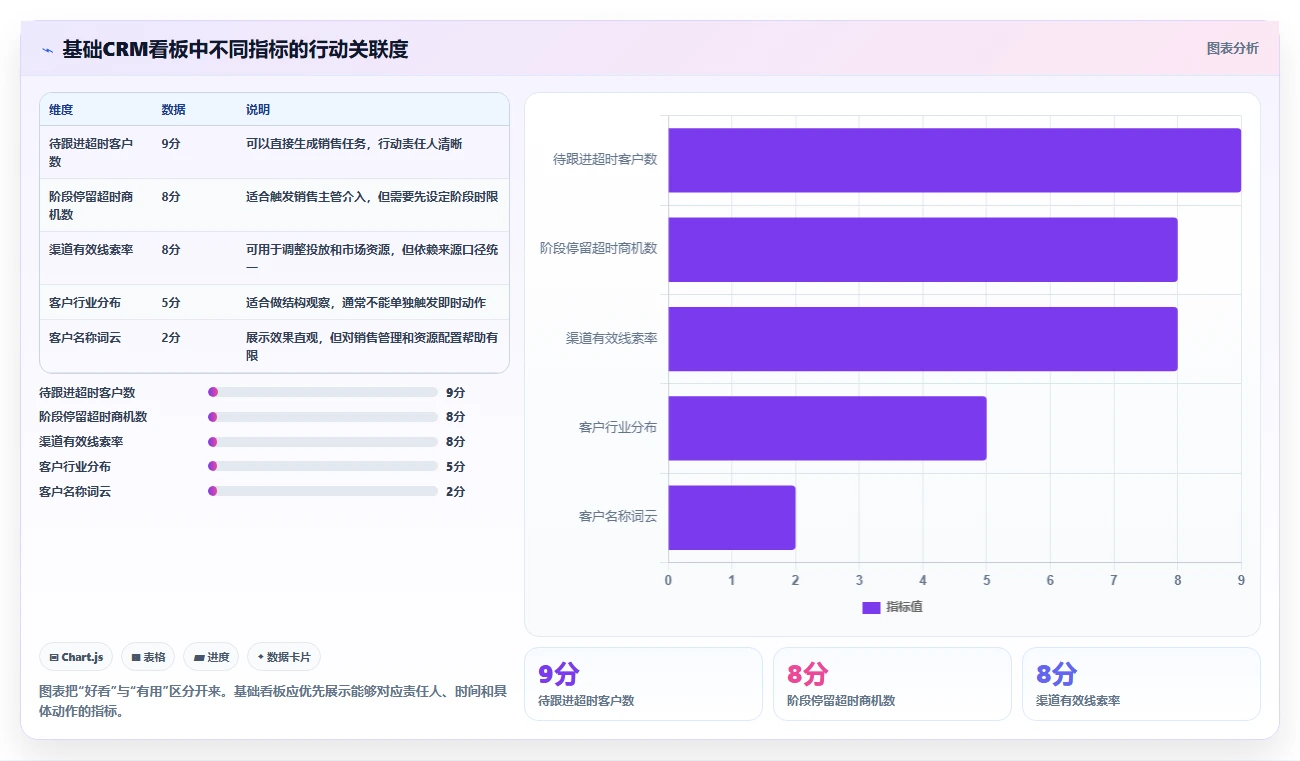1300x761 pixels.
Task: Click the 客户名称词云 progress bar
Action: pyautogui.click(x=323, y=491)
